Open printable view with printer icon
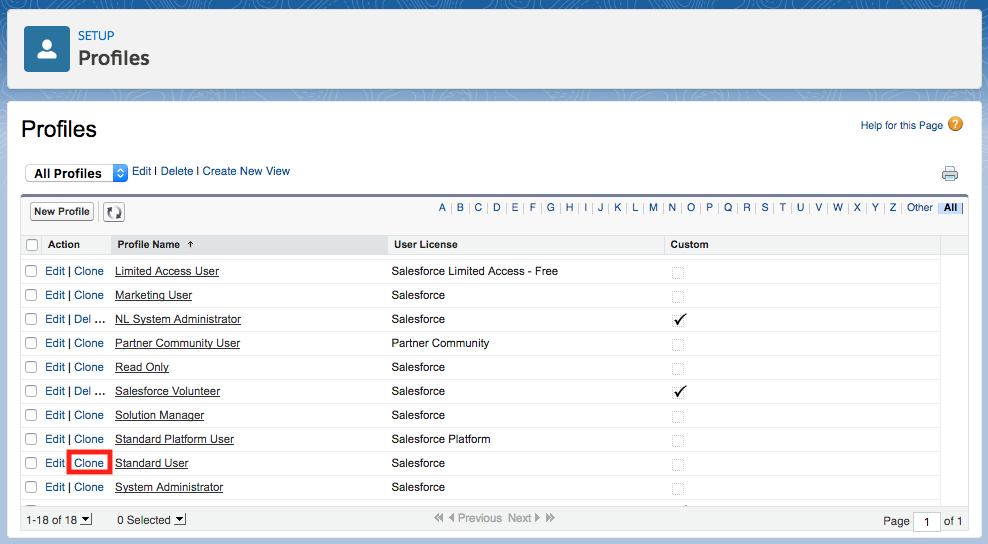The image size is (988, 544). pyautogui.click(x=950, y=173)
